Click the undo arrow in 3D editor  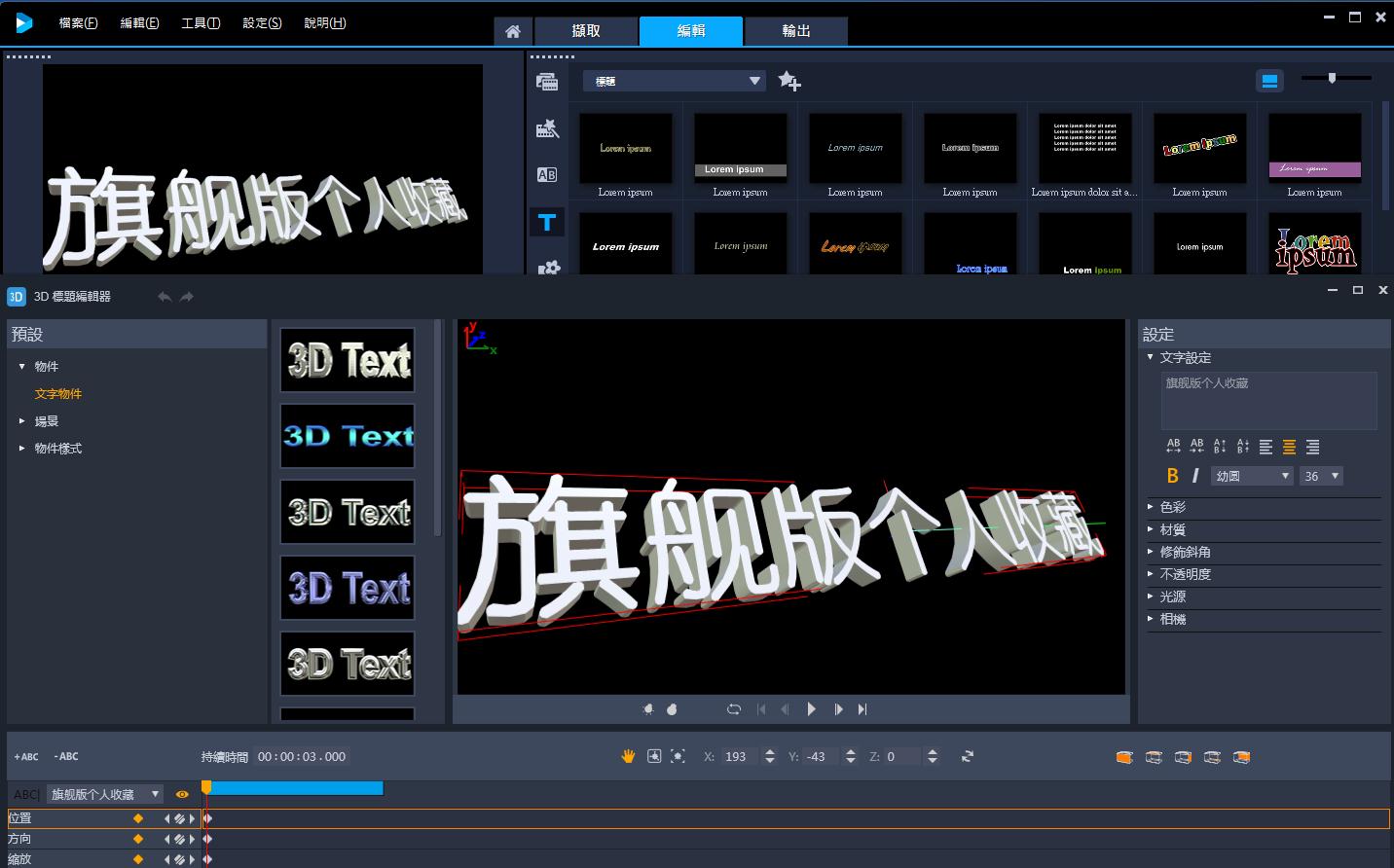tap(165, 297)
